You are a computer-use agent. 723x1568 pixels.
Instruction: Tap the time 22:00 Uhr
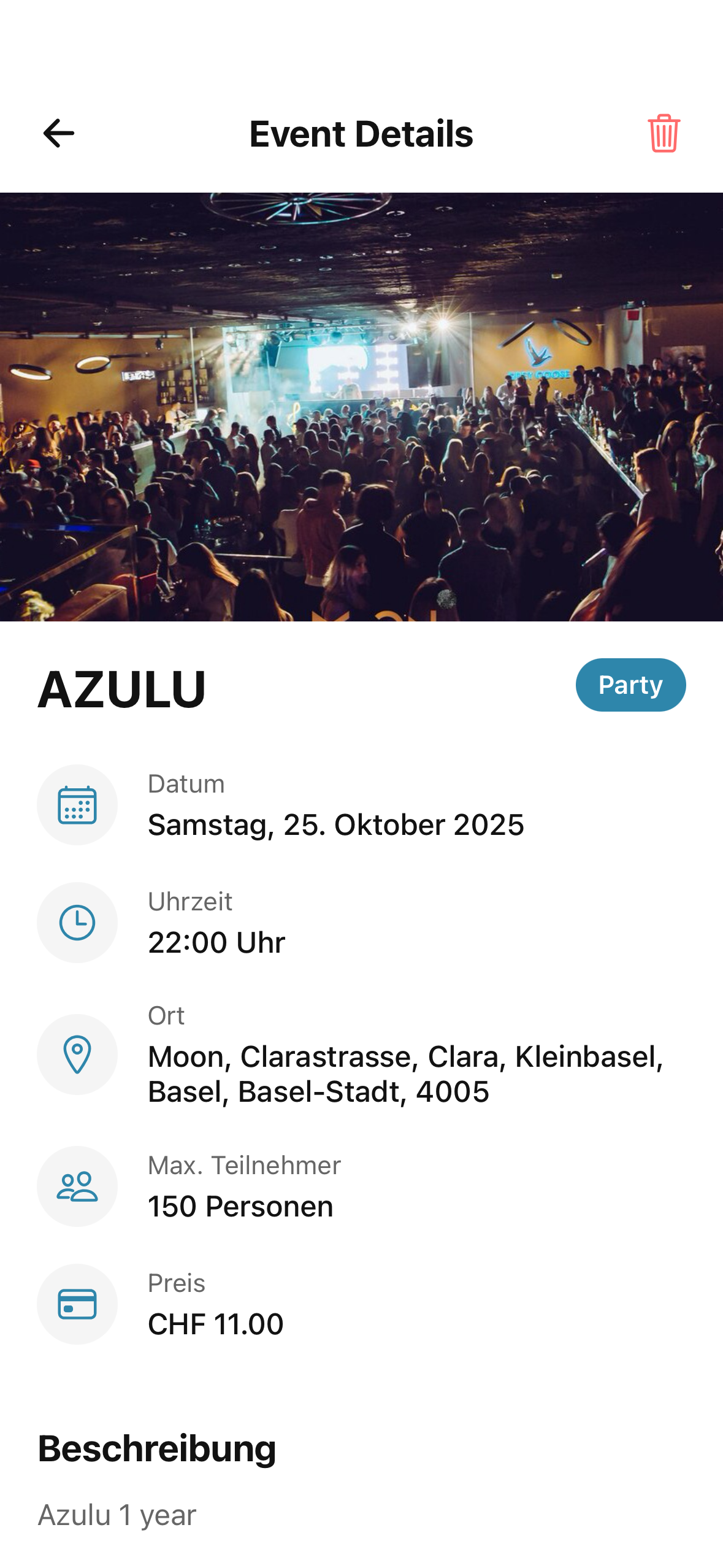click(216, 942)
